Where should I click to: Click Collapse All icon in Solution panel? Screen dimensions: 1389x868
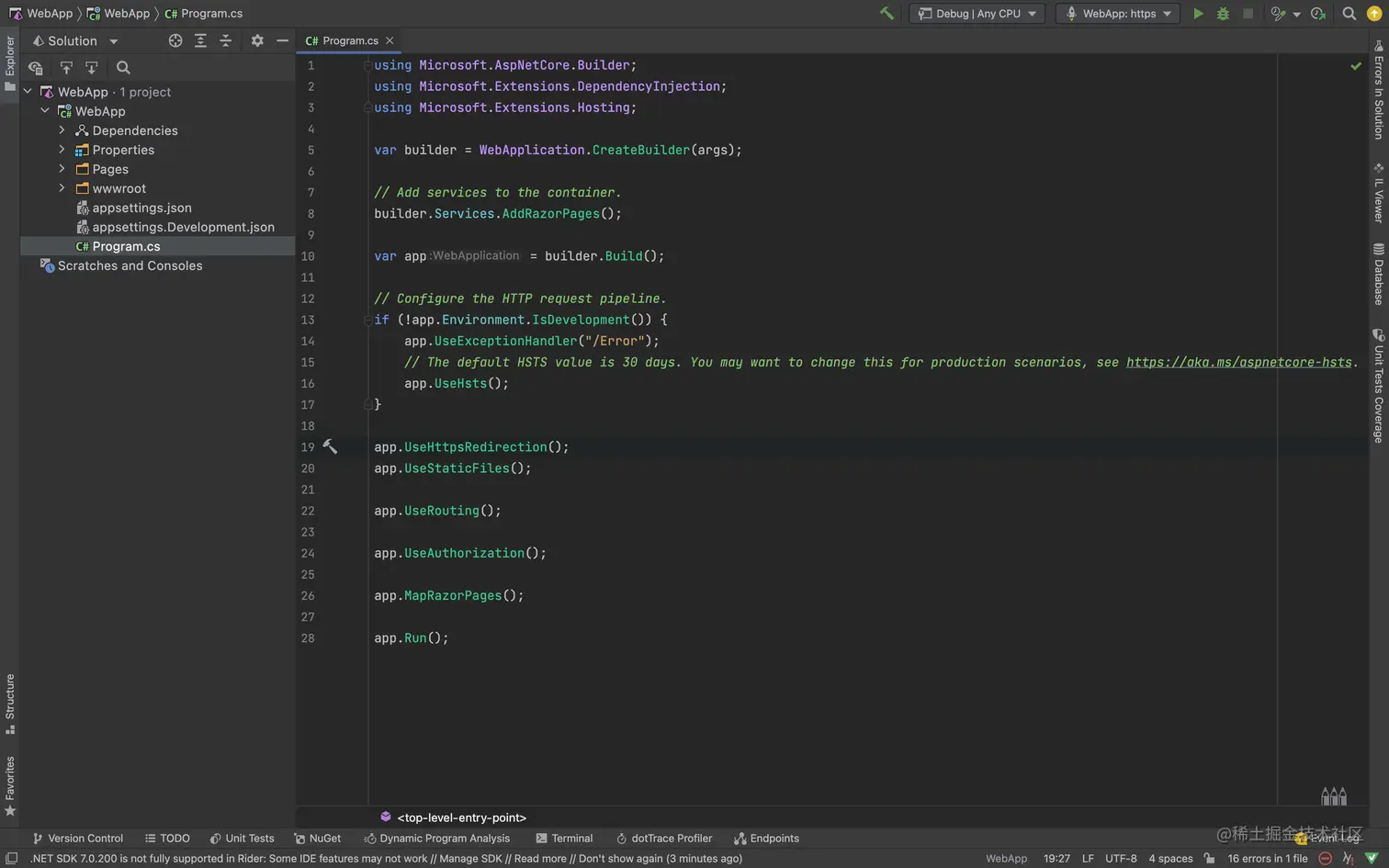point(225,40)
